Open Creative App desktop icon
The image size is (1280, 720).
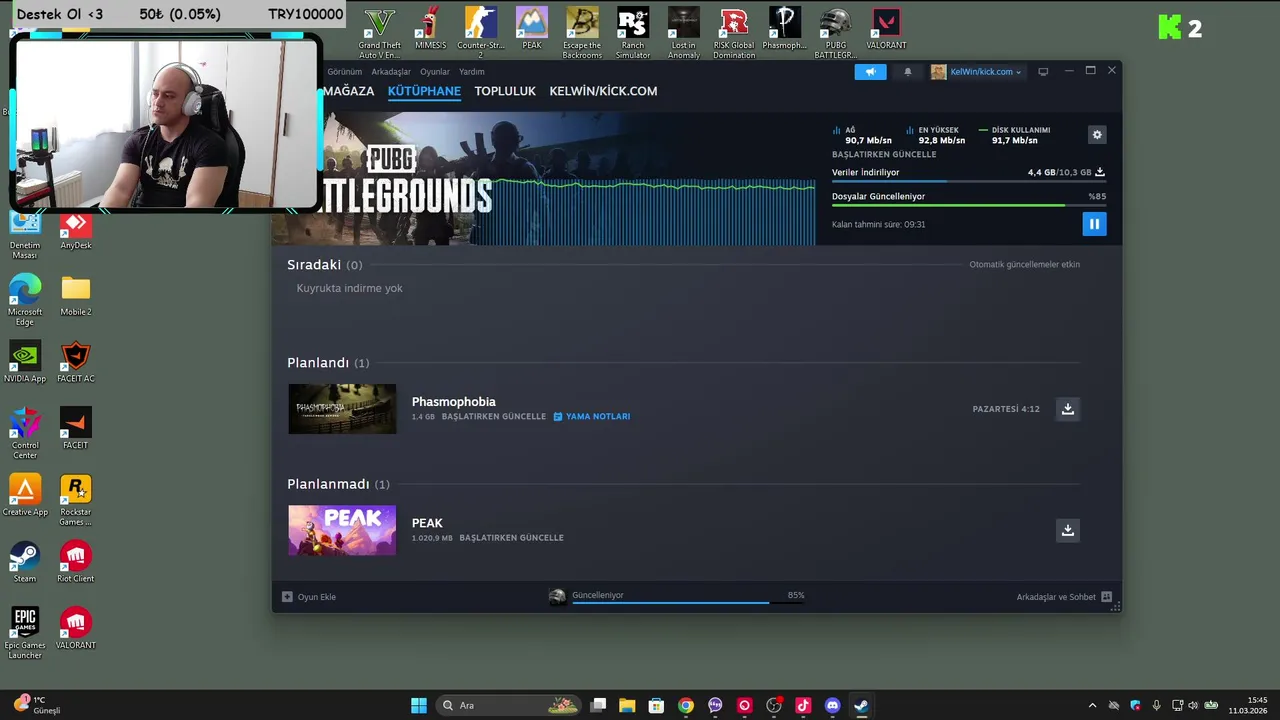click(25, 495)
